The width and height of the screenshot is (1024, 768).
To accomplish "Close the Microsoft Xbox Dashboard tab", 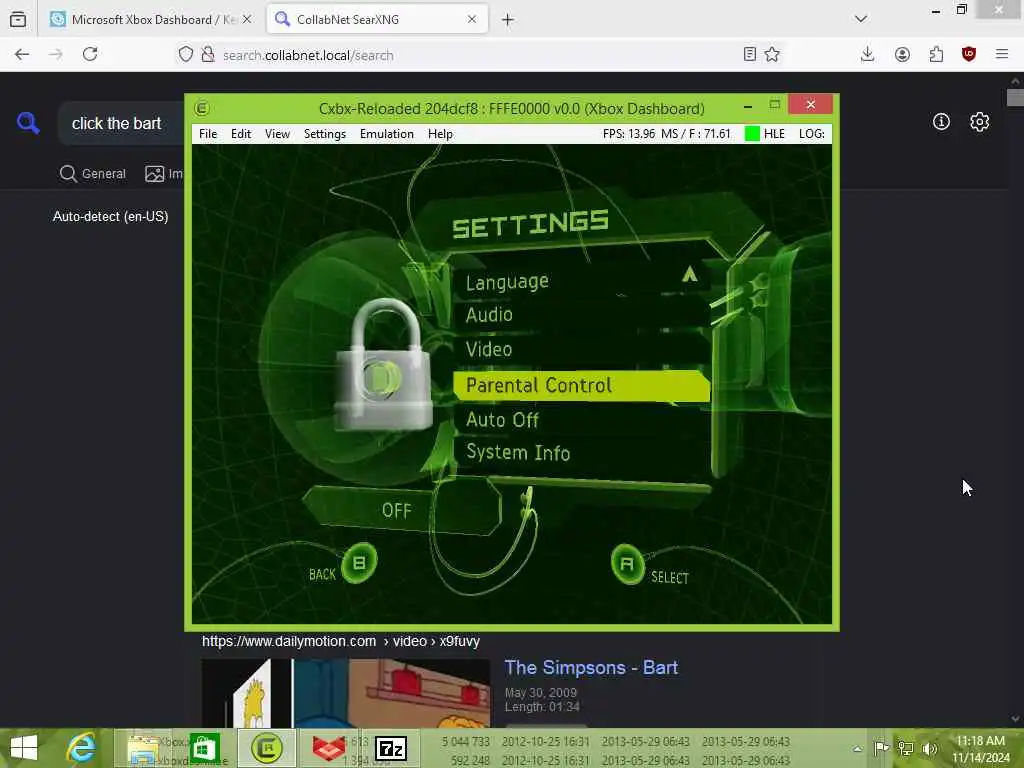I will [x=247, y=20].
